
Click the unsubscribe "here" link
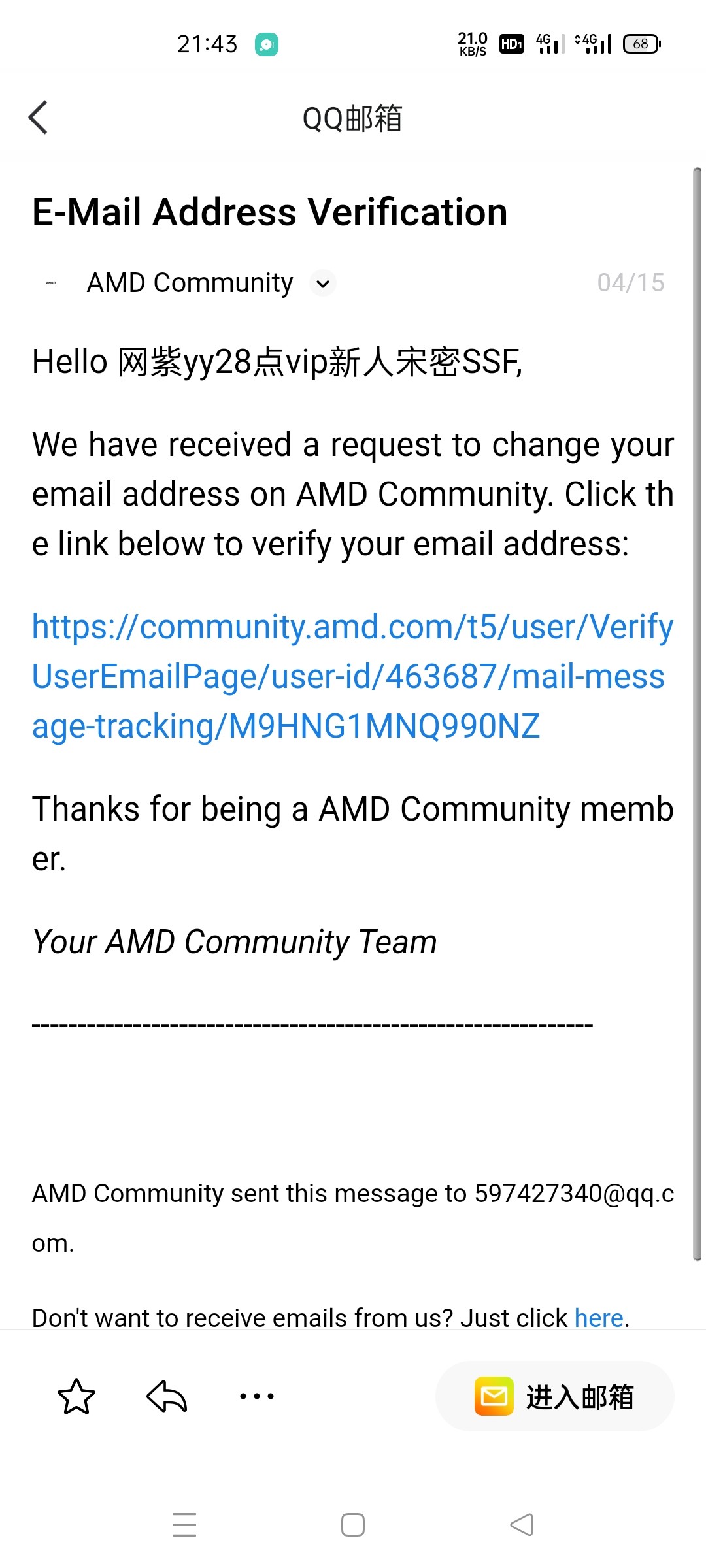(598, 1318)
